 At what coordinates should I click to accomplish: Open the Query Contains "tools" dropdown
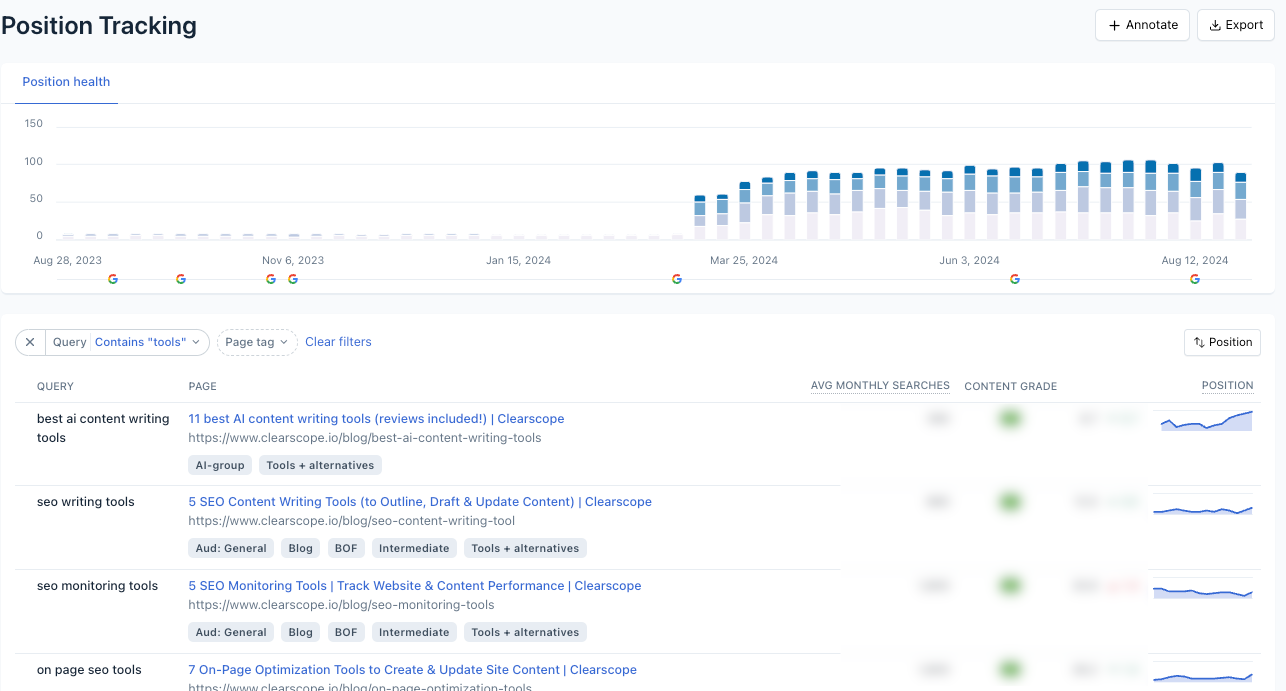coord(147,342)
